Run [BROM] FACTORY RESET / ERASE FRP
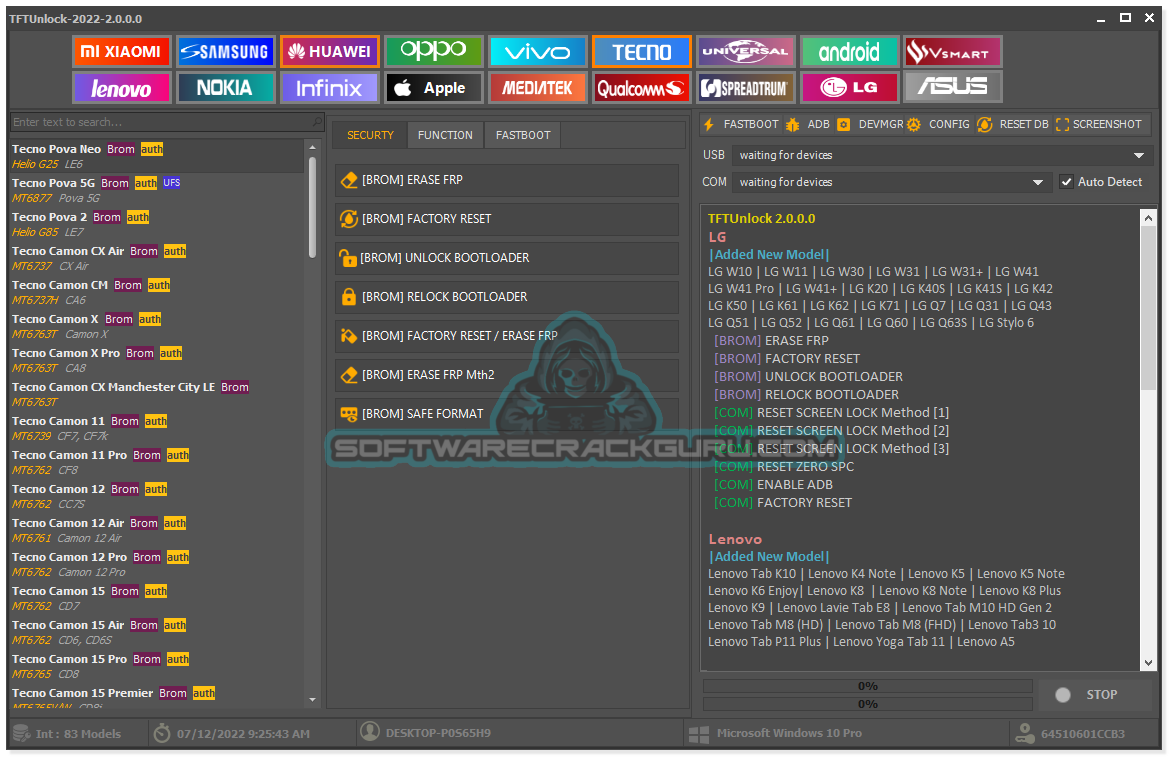Viewport: 1169px width, 757px height. pyautogui.click(x=506, y=336)
